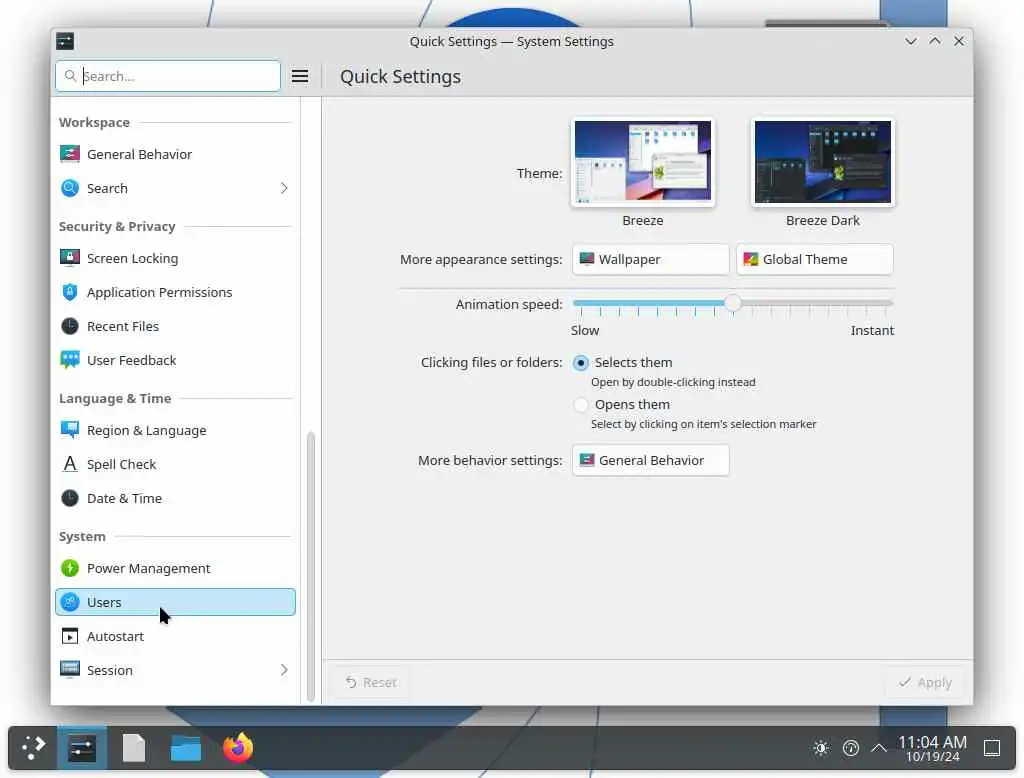The height and width of the screenshot is (778, 1024).
Task: Click the Spell Check letter icon
Action: [x=70, y=464]
